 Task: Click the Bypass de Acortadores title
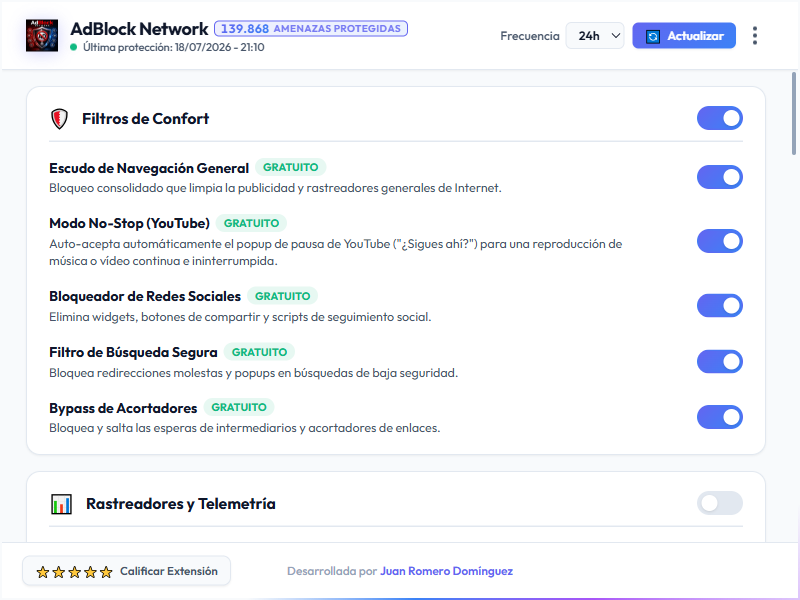tap(123, 408)
